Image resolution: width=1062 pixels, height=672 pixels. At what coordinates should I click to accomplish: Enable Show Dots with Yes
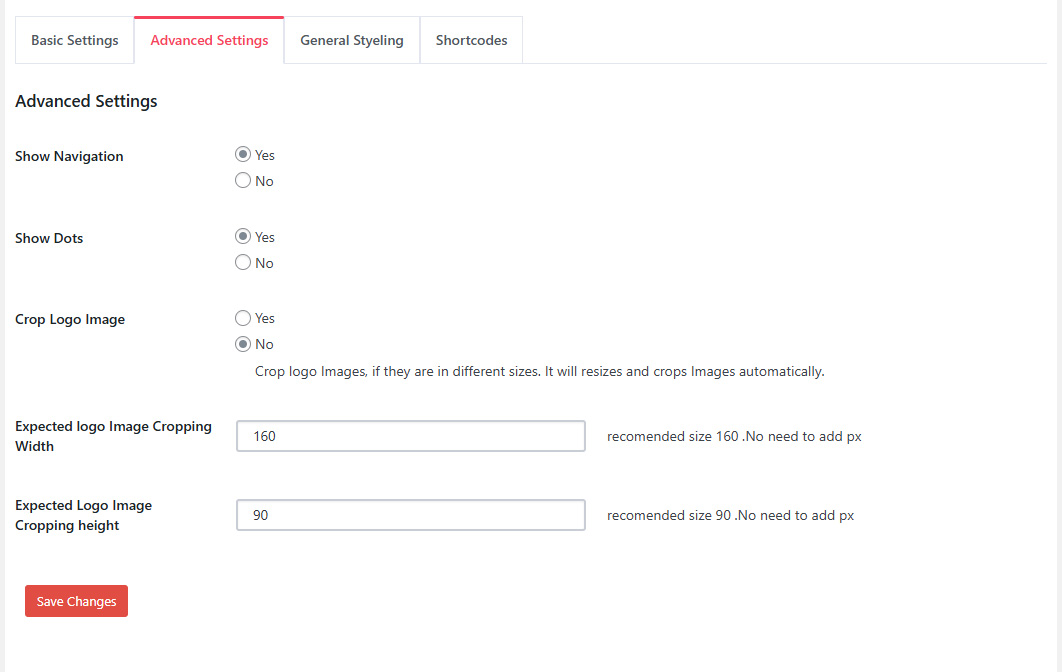tap(243, 237)
